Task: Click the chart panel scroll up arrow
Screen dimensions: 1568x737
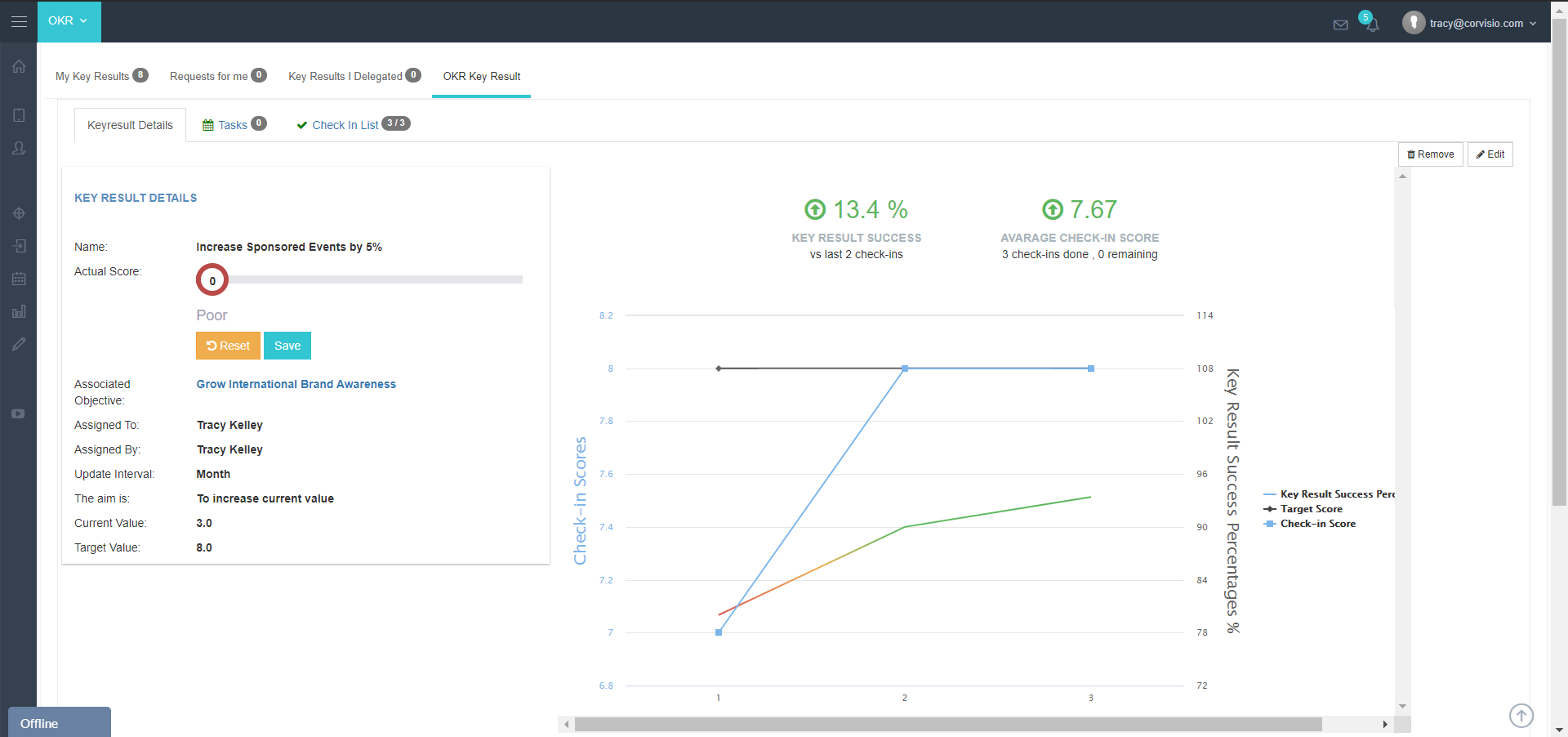Action: click(x=1402, y=176)
